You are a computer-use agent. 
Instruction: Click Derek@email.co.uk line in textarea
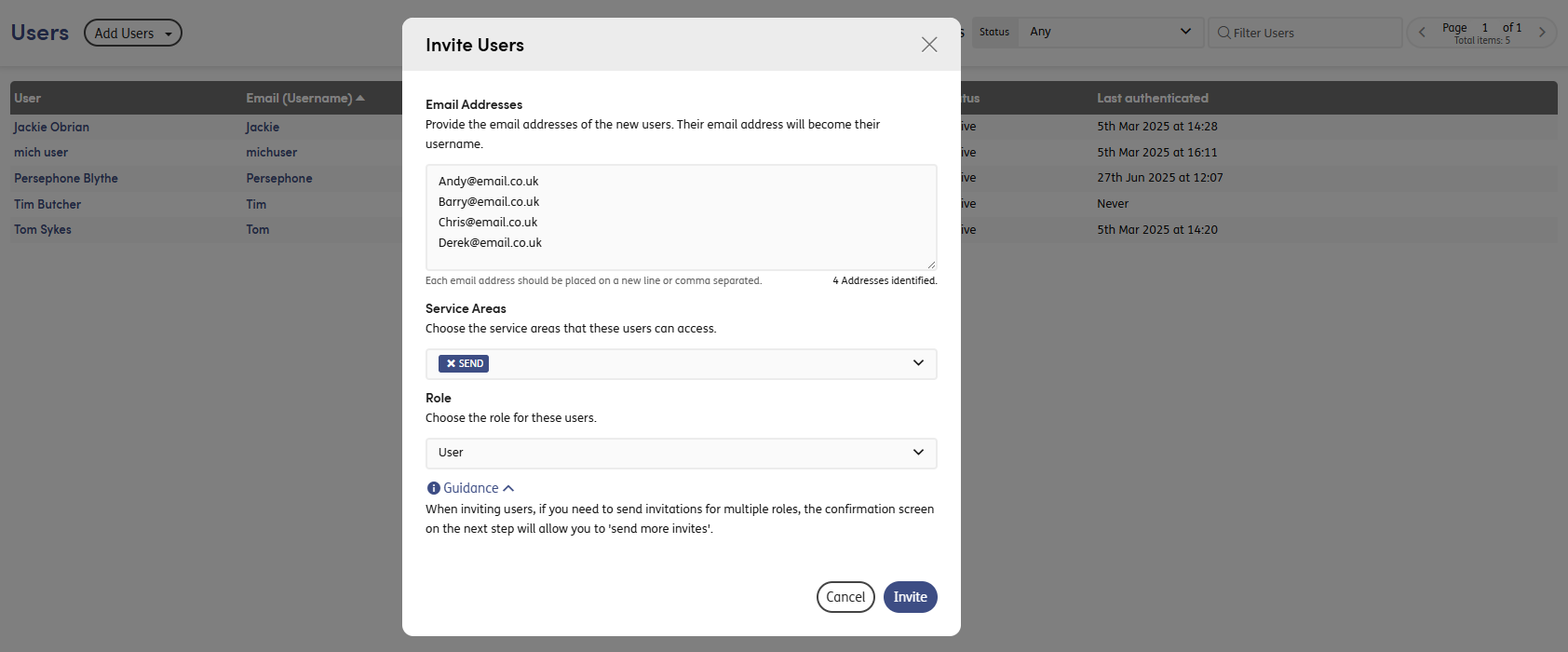tap(490, 243)
